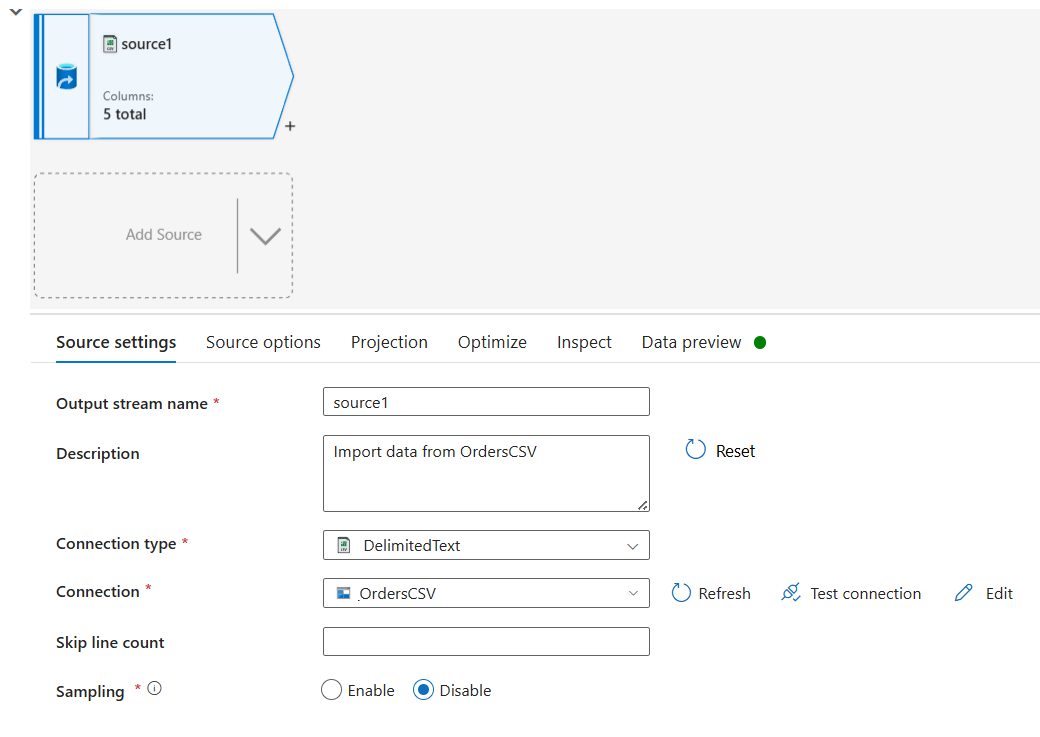Click the '5 total' columns text
This screenshot has width=1040, height=737.
pyautogui.click(x=125, y=114)
